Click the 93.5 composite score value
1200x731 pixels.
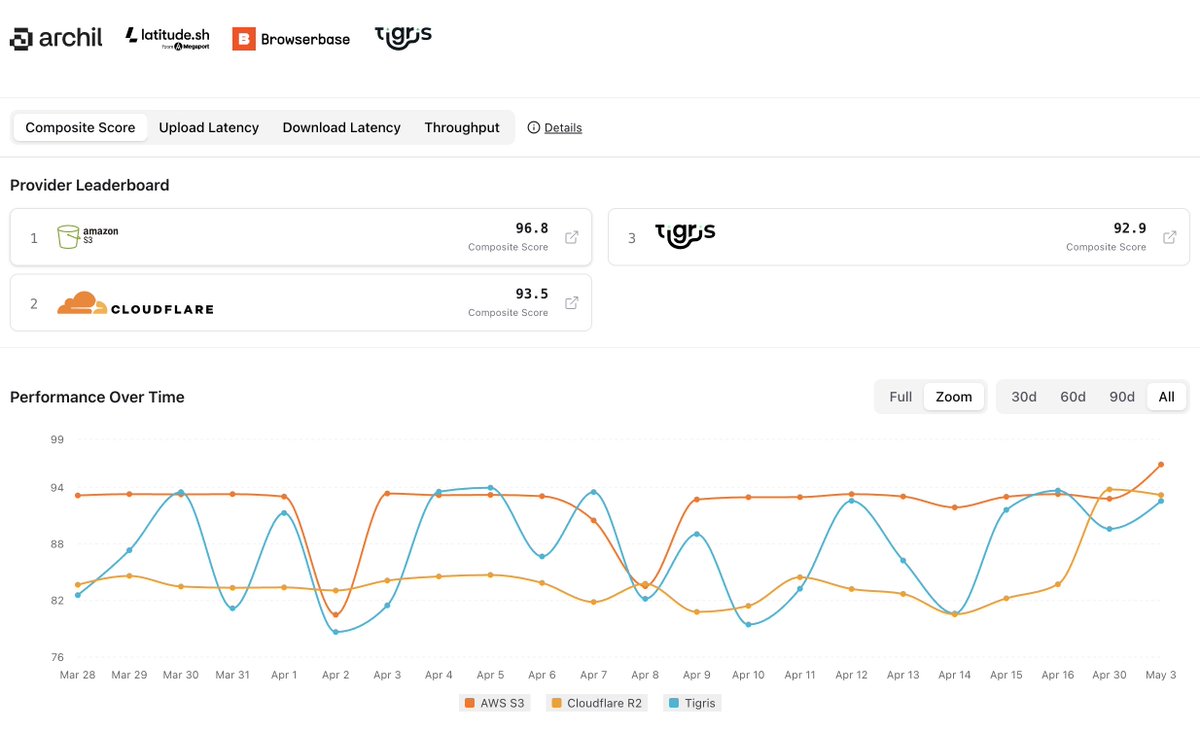point(532,294)
